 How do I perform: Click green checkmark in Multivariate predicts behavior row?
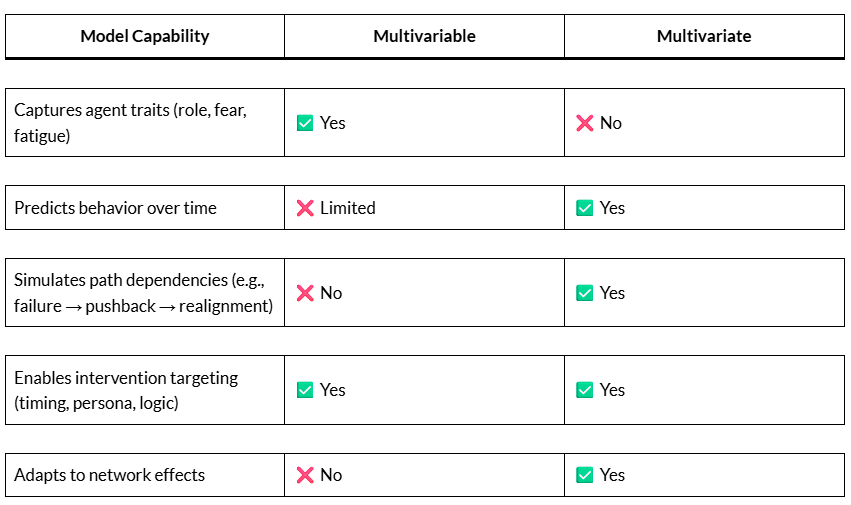[585, 208]
